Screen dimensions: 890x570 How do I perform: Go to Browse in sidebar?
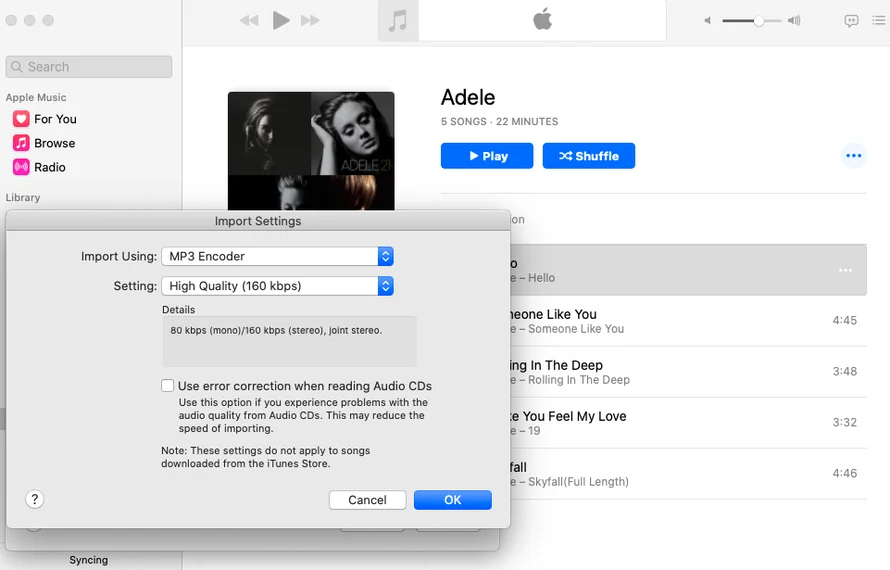[54, 143]
